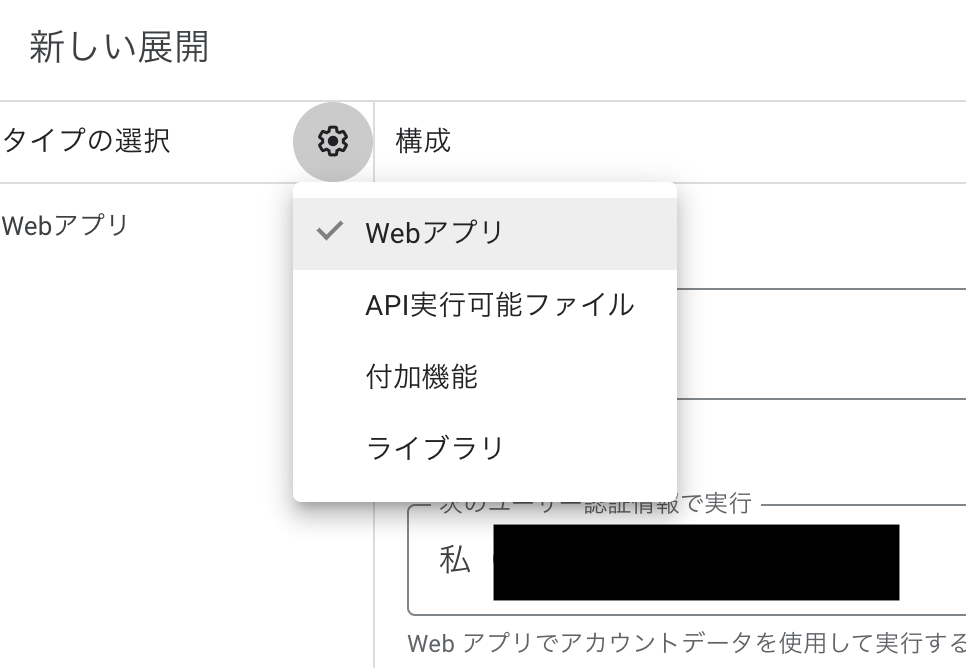
Task: Click the Web アプリ account-data help text
Action: [x=686, y=641]
